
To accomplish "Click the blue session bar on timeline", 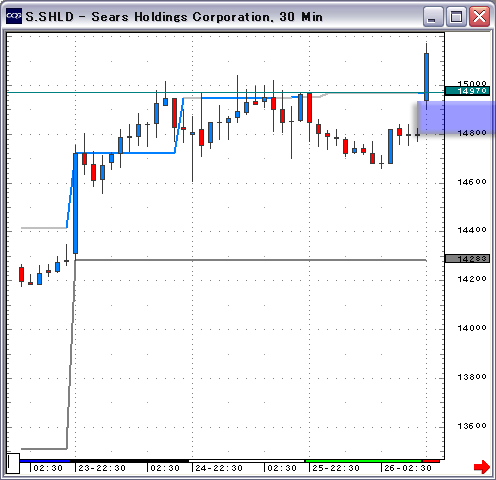I will pyautogui.click(x=45, y=461).
